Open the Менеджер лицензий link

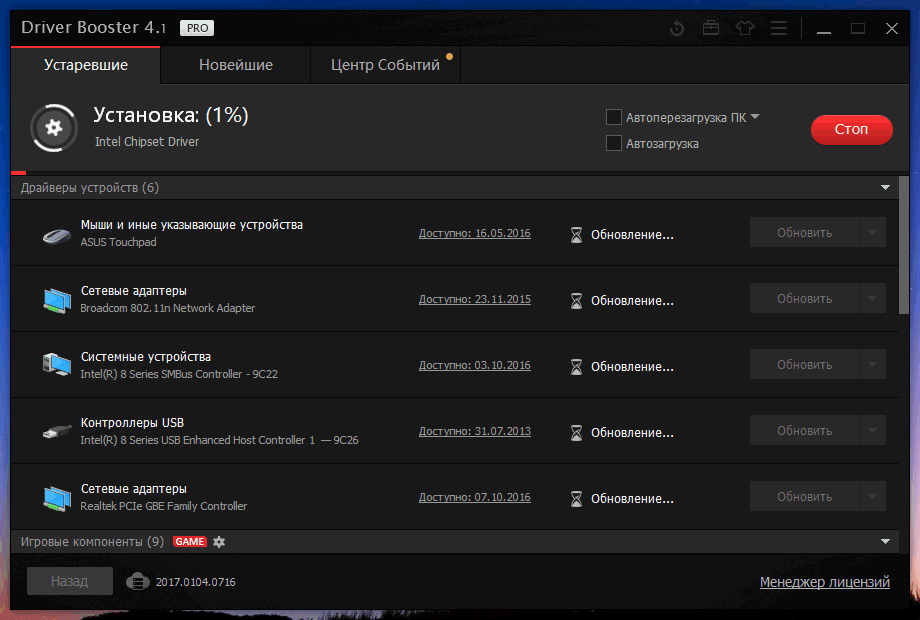[825, 582]
